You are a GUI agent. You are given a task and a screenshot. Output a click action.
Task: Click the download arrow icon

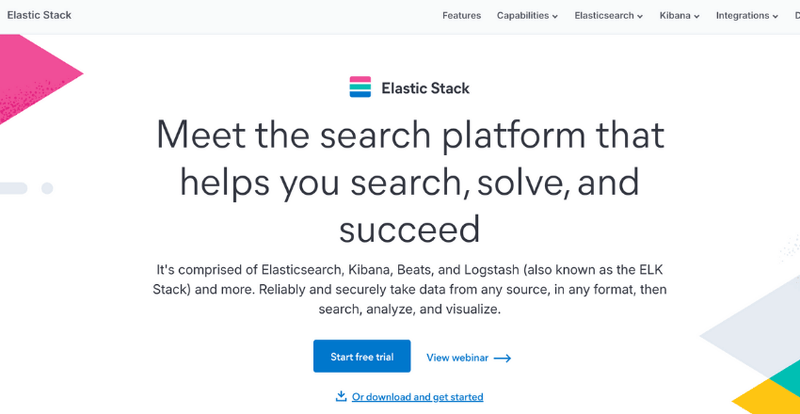coord(341,396)
